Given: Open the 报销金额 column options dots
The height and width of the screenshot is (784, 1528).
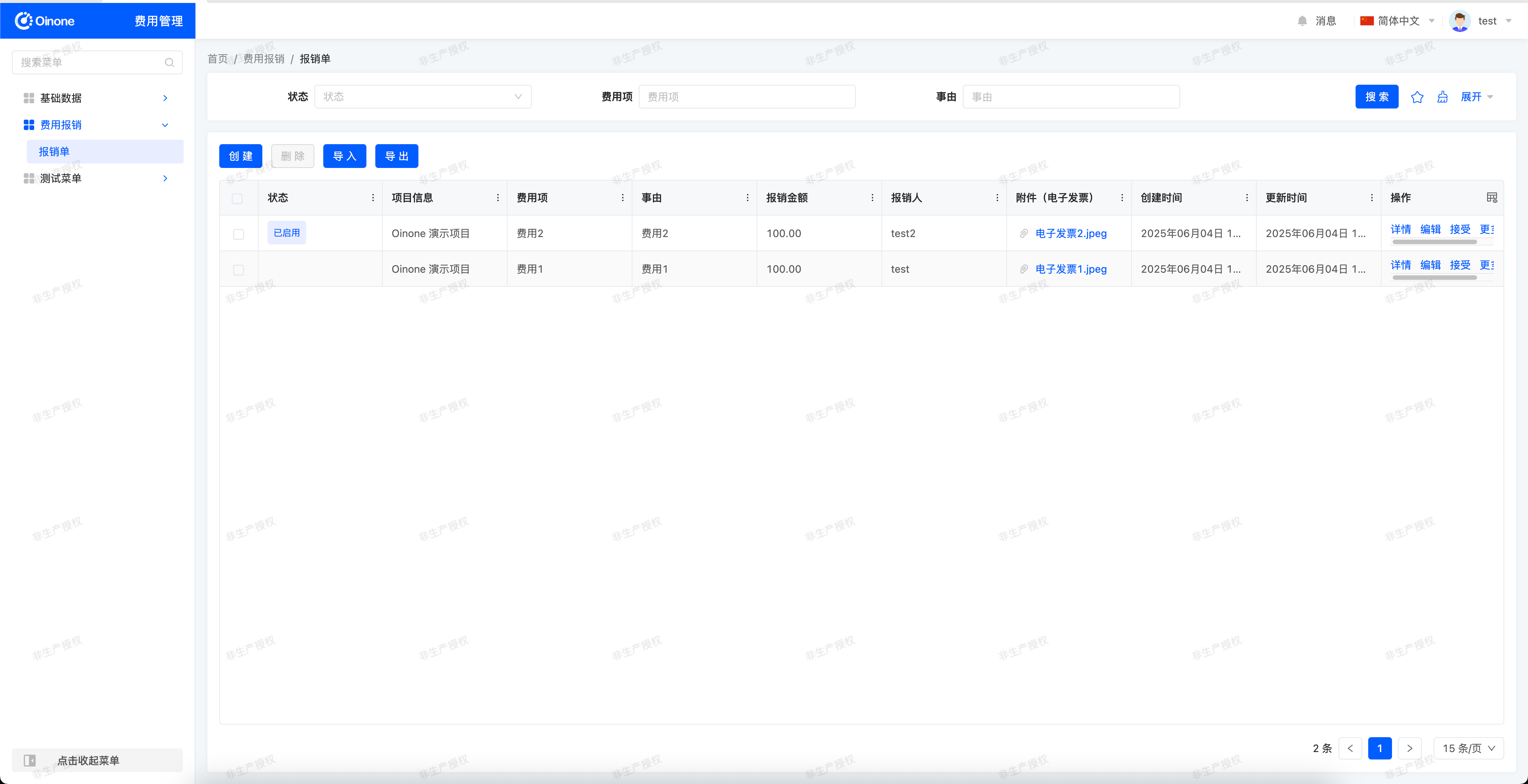Looking at the screenshot, I should pyautogui.click(x=872, y=197).
